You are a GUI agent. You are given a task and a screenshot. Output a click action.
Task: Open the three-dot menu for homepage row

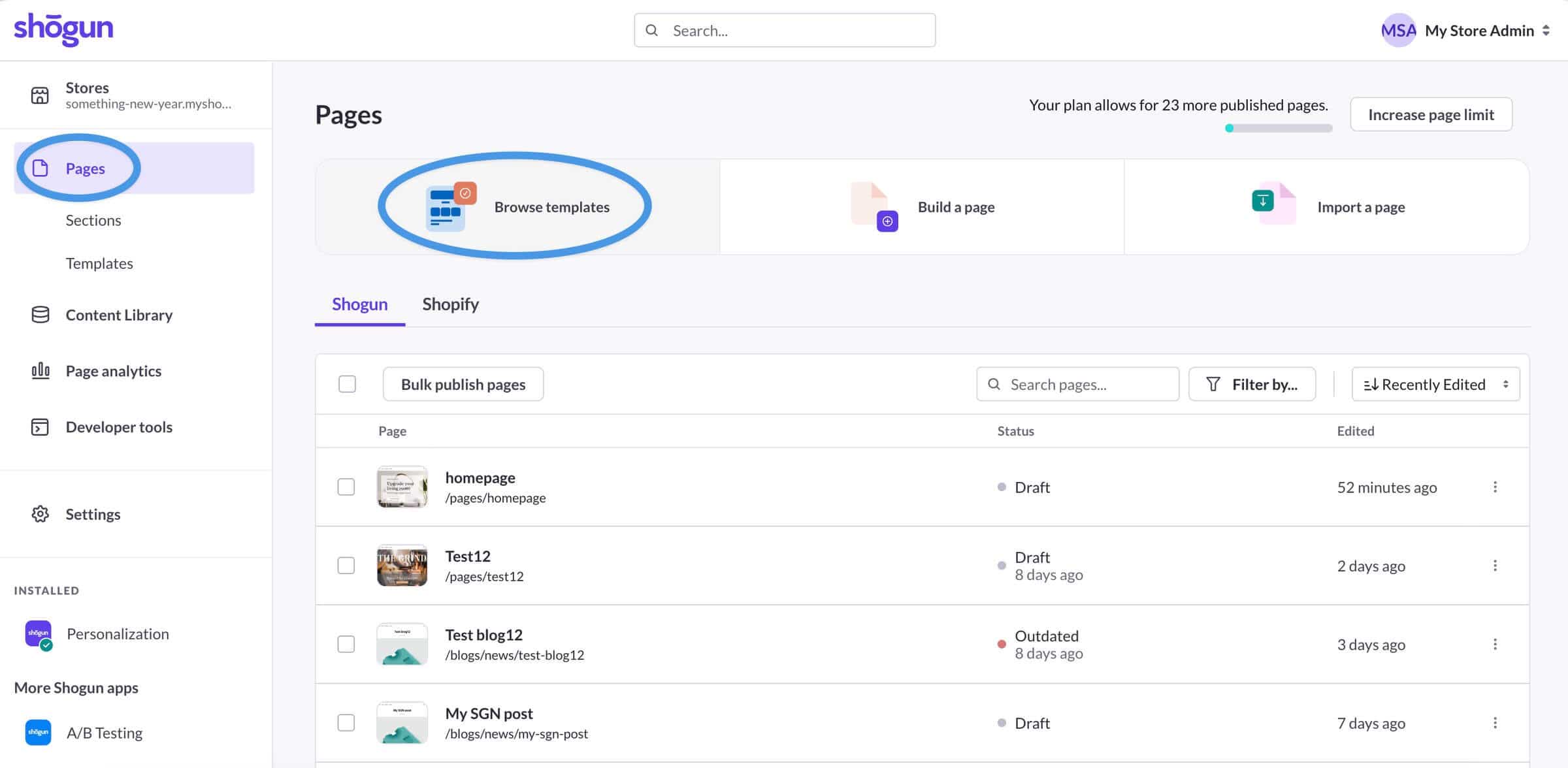1495,487
